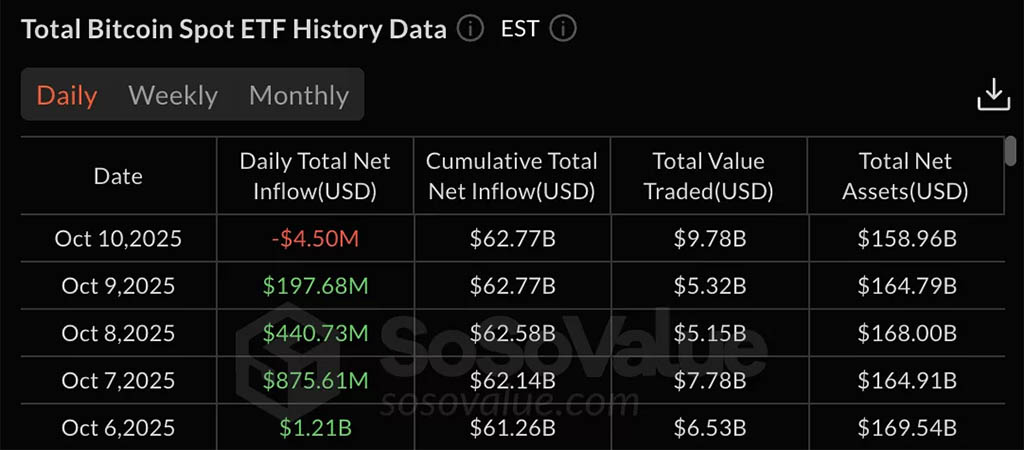This screenshot has width=1024, height=450.
Task: Click the -$4.50M net inflow value
Action: click(x=315, y=239)
